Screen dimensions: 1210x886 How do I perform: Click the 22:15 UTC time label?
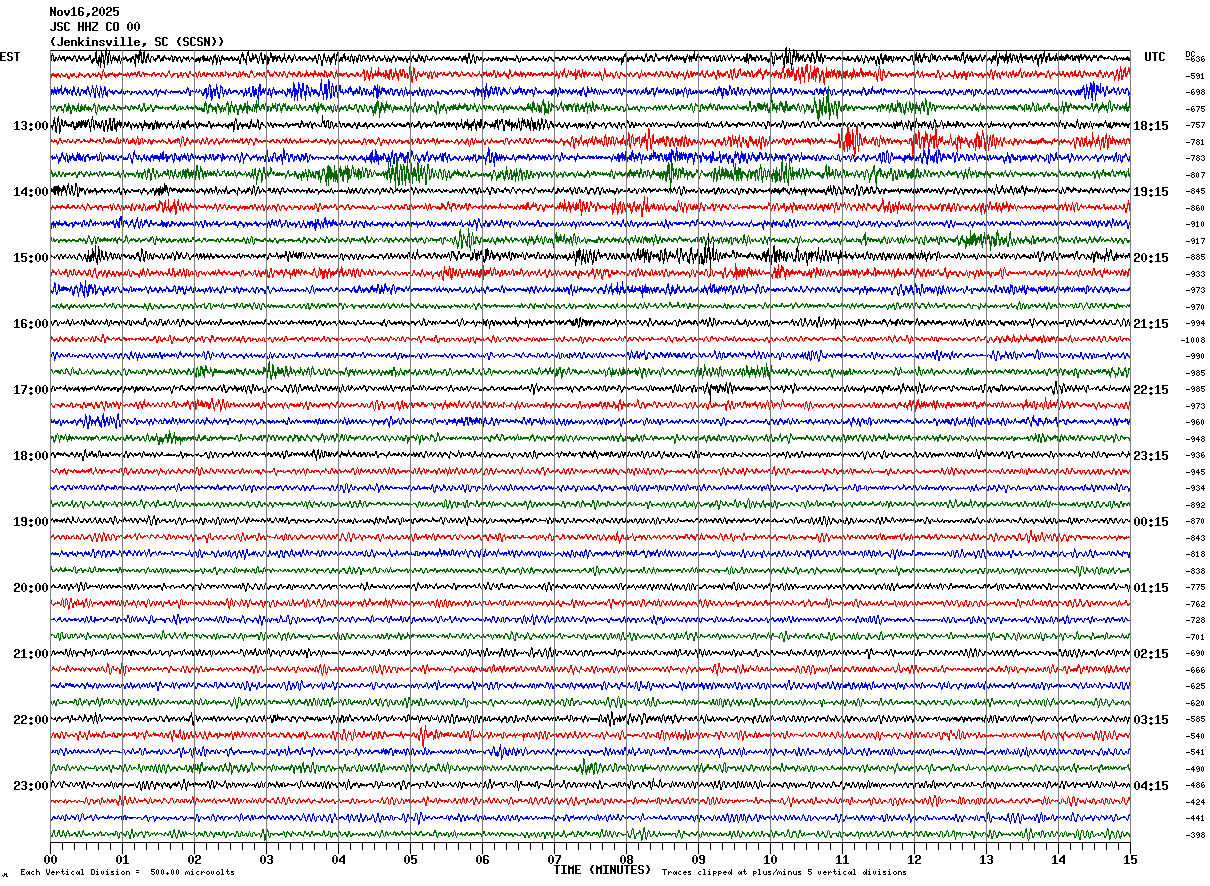pyautogui.click(x=1151, y=390)
